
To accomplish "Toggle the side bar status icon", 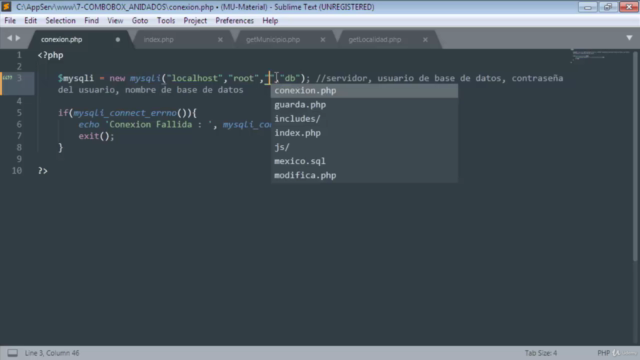I will (x=13, y=353).
